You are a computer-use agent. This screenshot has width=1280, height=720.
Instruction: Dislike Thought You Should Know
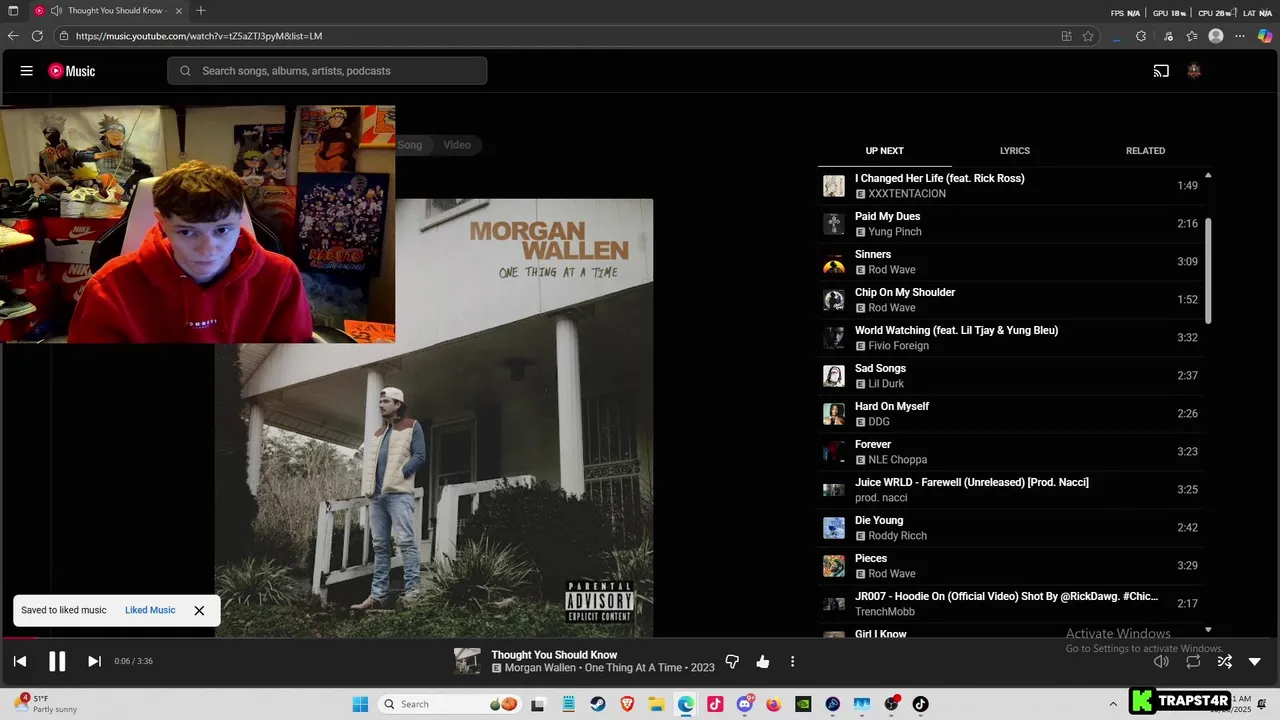(732, 661)
